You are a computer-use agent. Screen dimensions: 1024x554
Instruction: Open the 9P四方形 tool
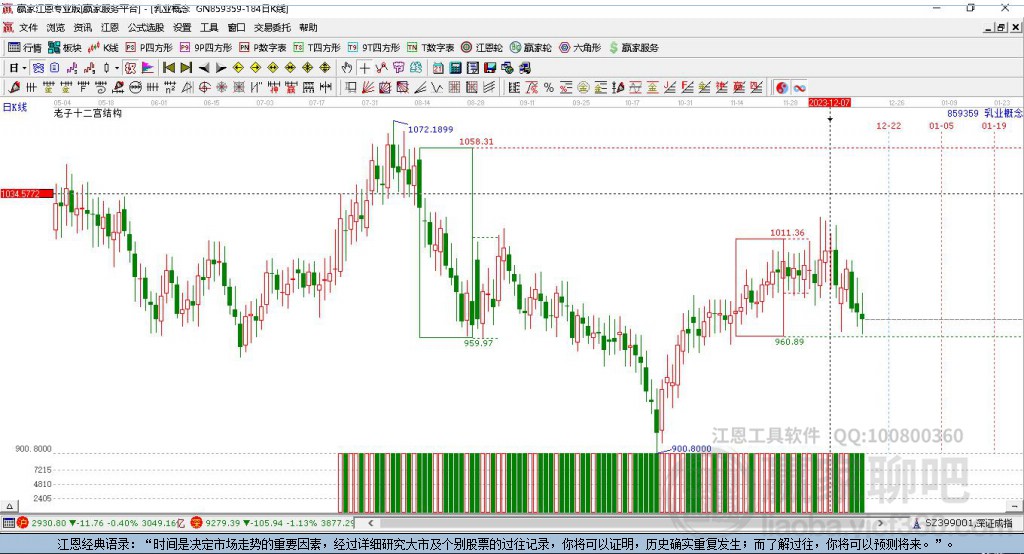coord(206,48)
